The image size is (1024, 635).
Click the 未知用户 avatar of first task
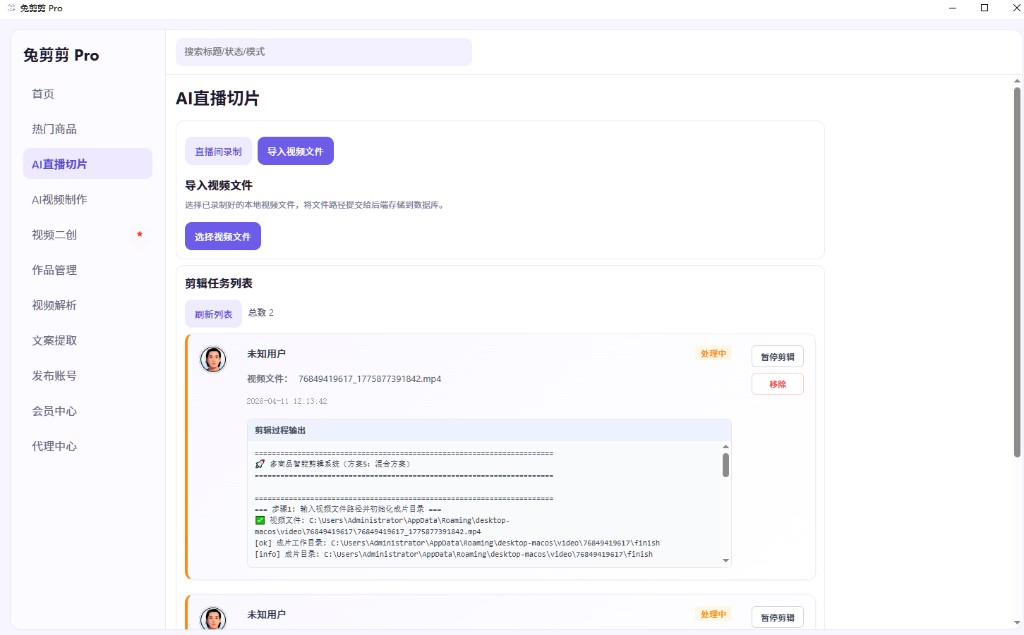coord(213,359)
